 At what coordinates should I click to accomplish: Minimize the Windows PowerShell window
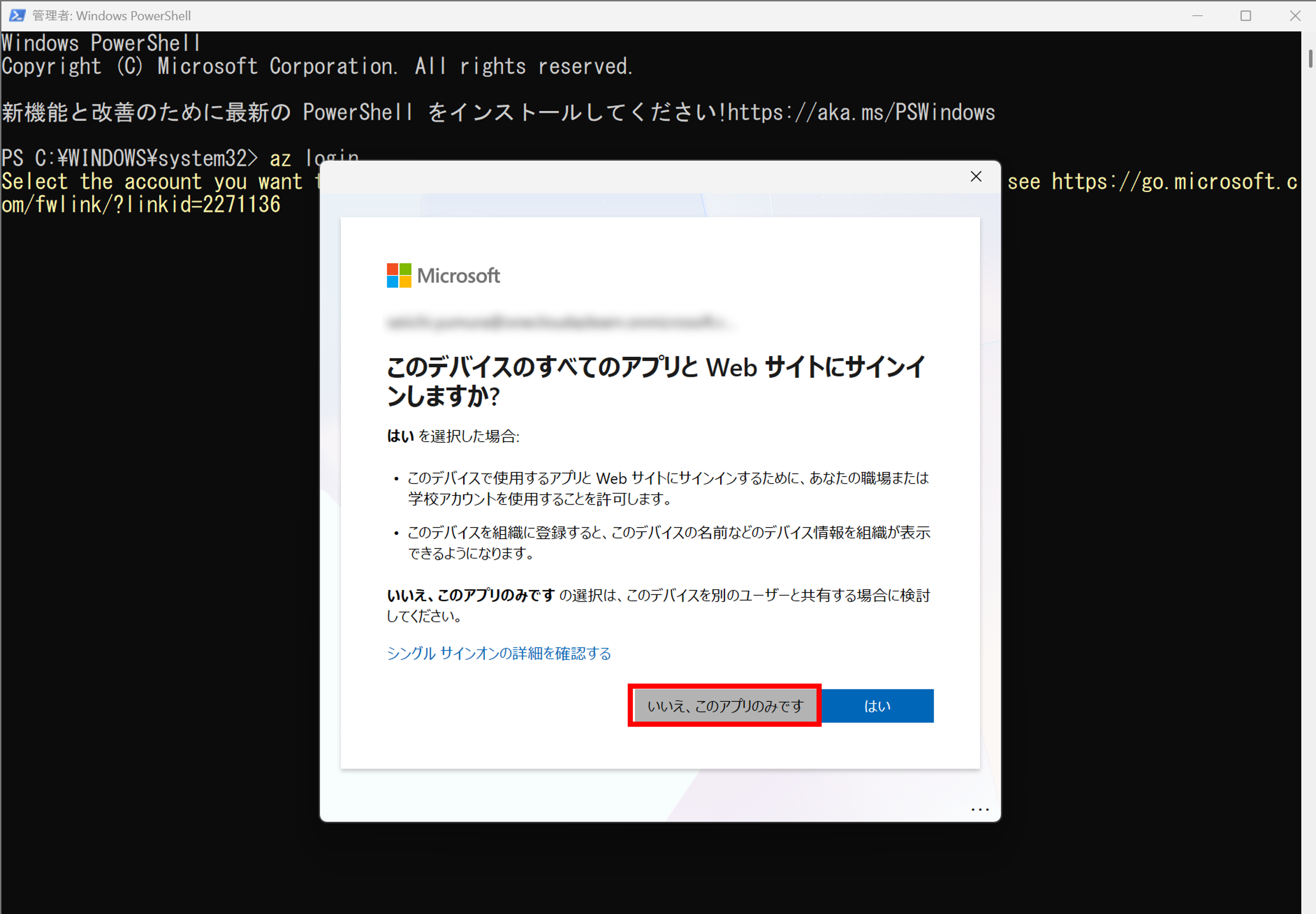coord(1197,16)
